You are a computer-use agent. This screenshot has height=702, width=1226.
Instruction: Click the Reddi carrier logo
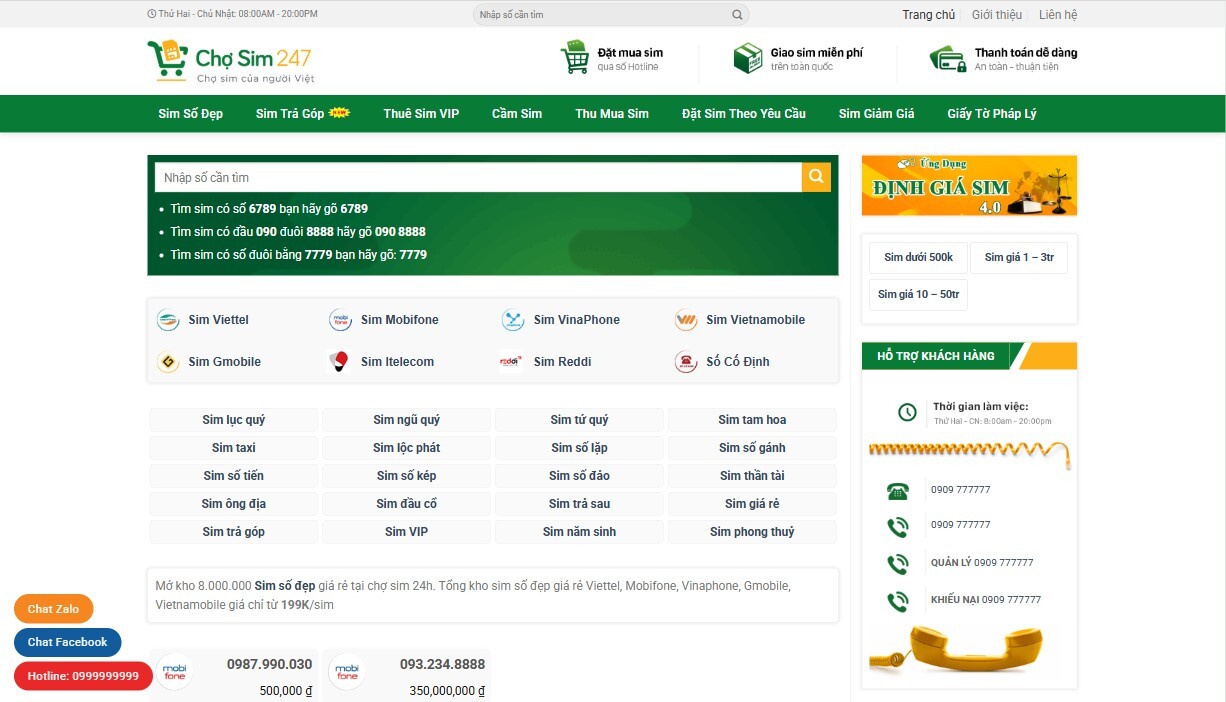(512, 362)
